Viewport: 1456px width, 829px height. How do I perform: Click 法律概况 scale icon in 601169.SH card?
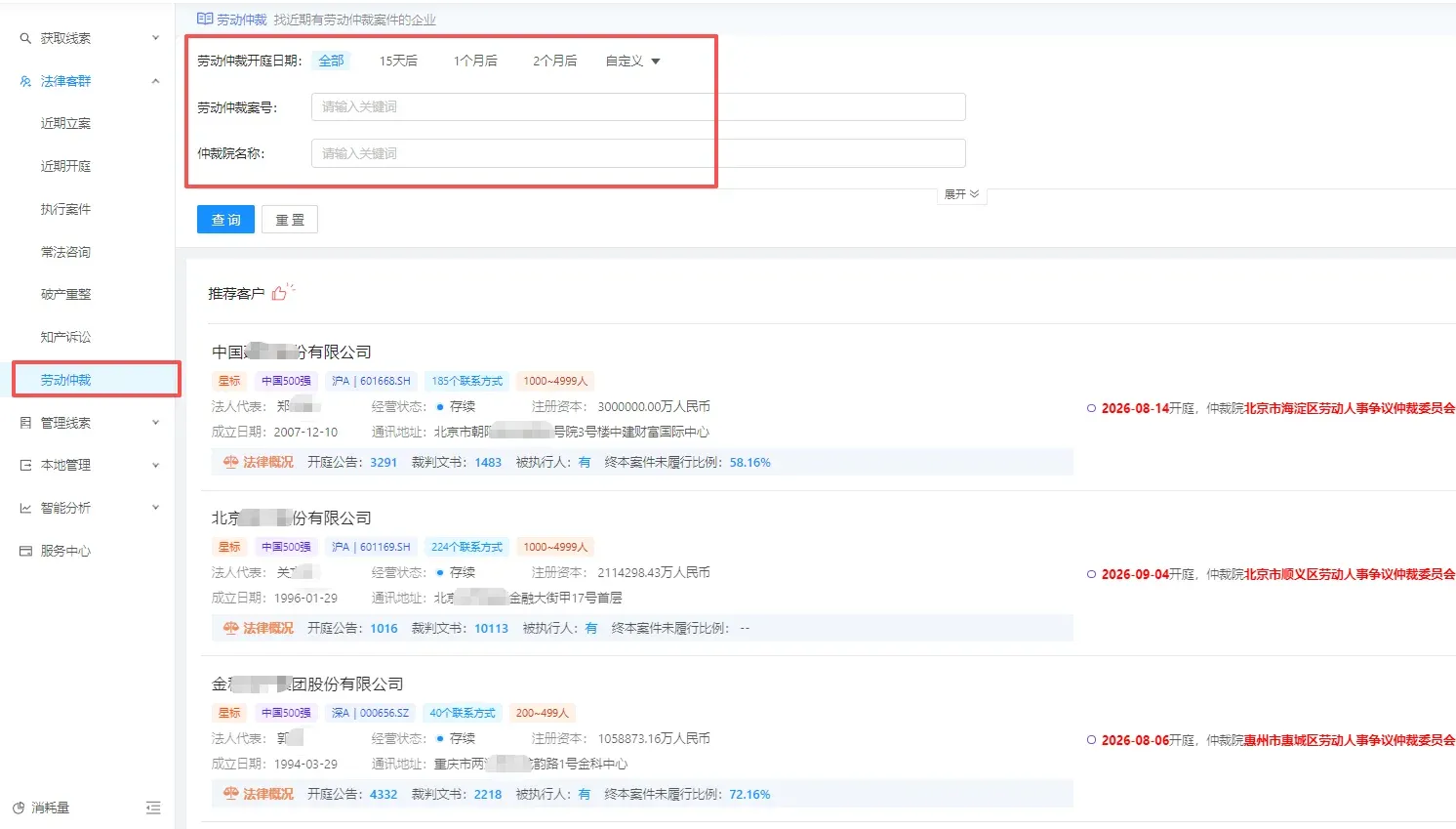[231, 628]
